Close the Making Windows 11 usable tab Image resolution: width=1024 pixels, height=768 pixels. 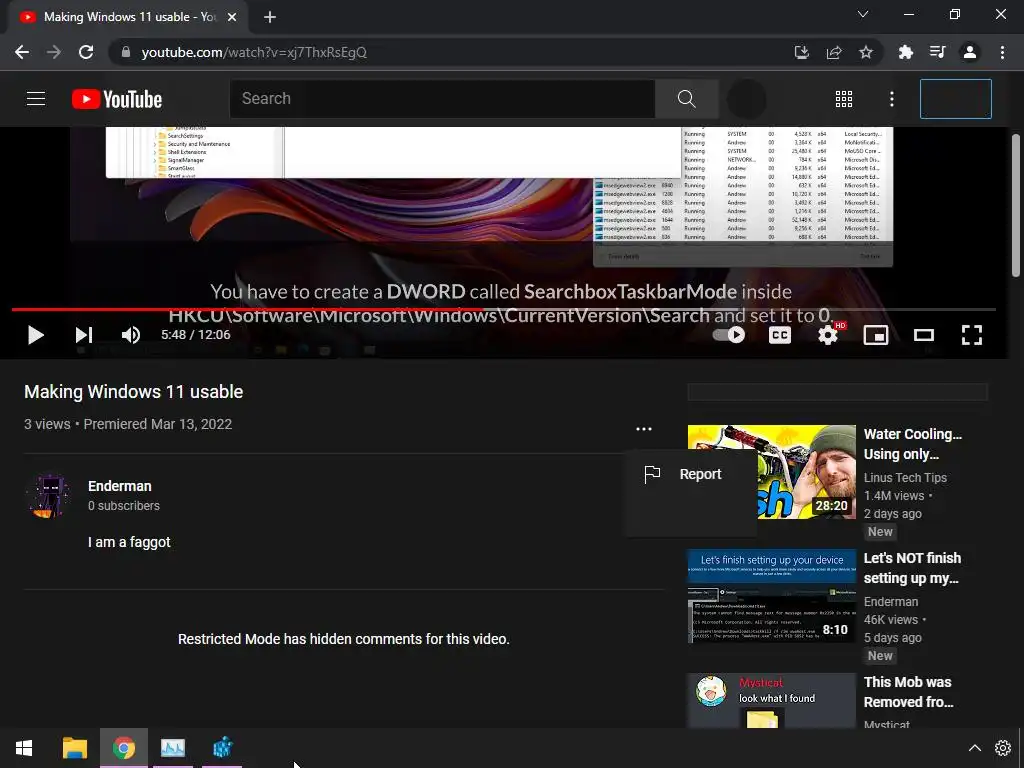[x=232, y=17]
